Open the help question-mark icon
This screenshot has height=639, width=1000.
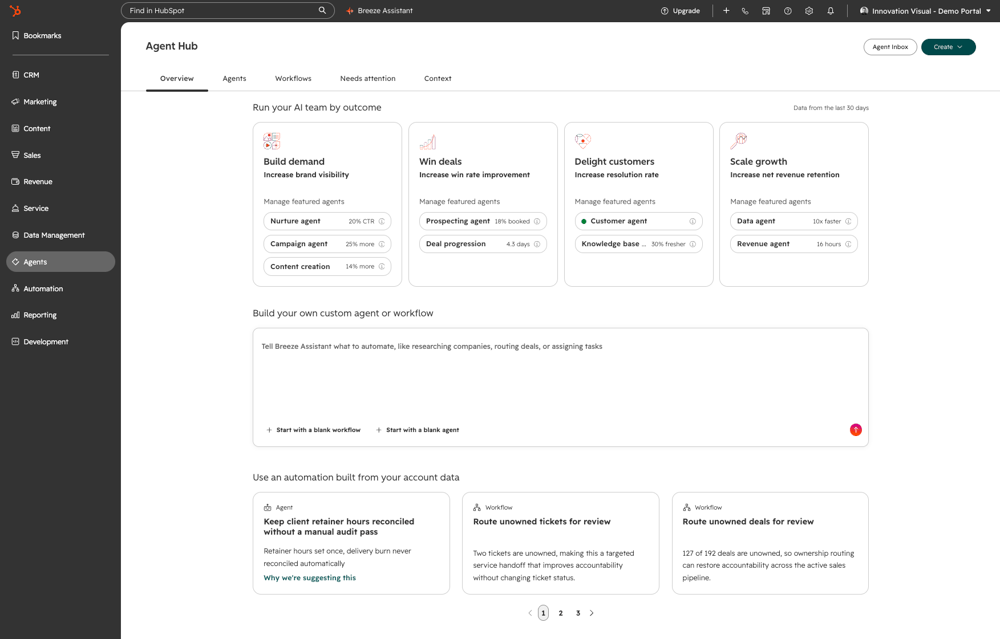tap(788, 11)
